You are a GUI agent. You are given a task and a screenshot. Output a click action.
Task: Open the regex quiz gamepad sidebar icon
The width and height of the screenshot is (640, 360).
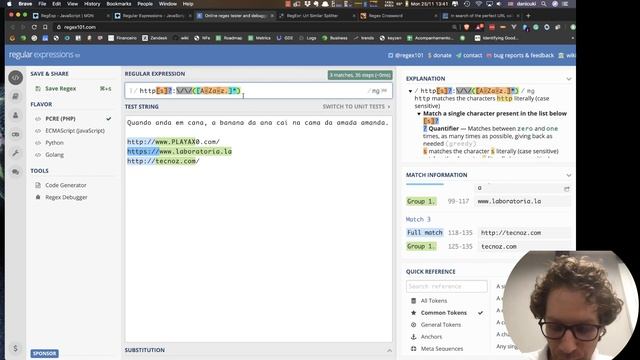(x=16, y=134)
